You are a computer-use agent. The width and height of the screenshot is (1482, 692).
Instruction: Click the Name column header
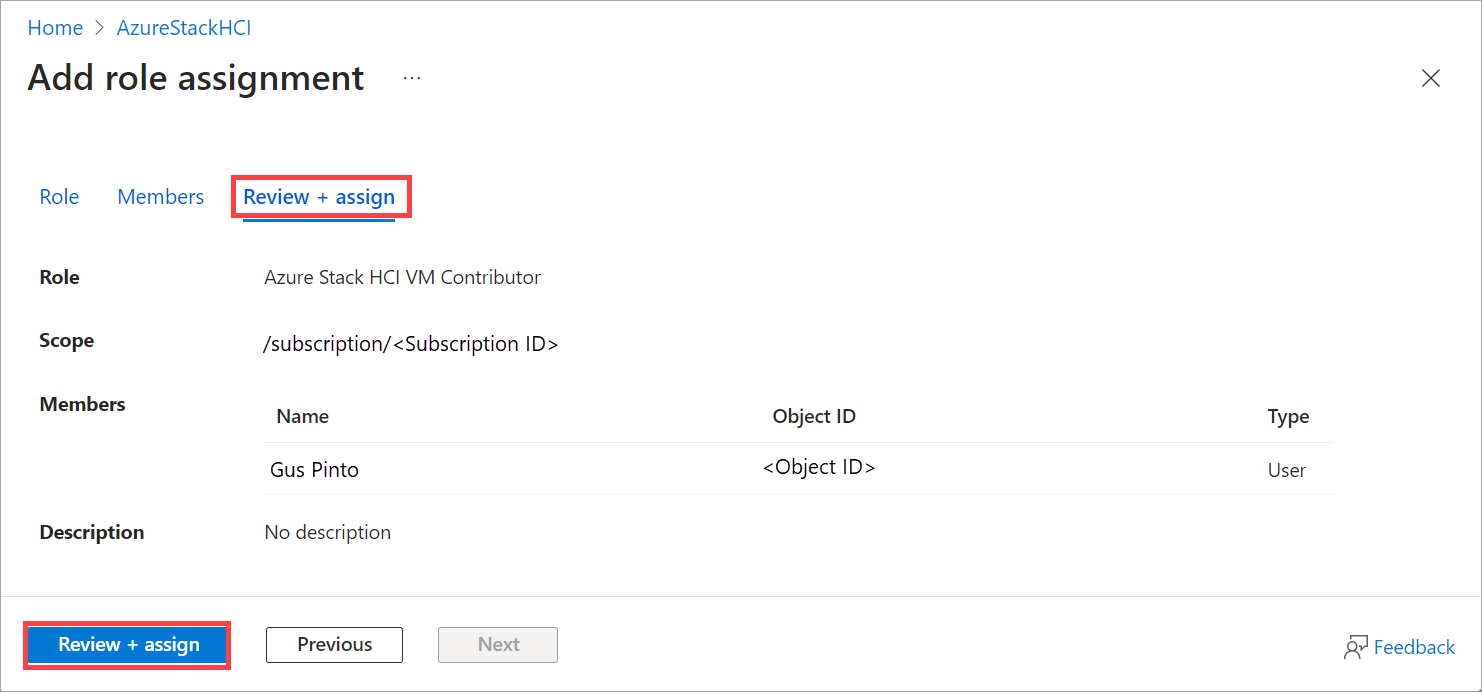[x=303, y=416]
